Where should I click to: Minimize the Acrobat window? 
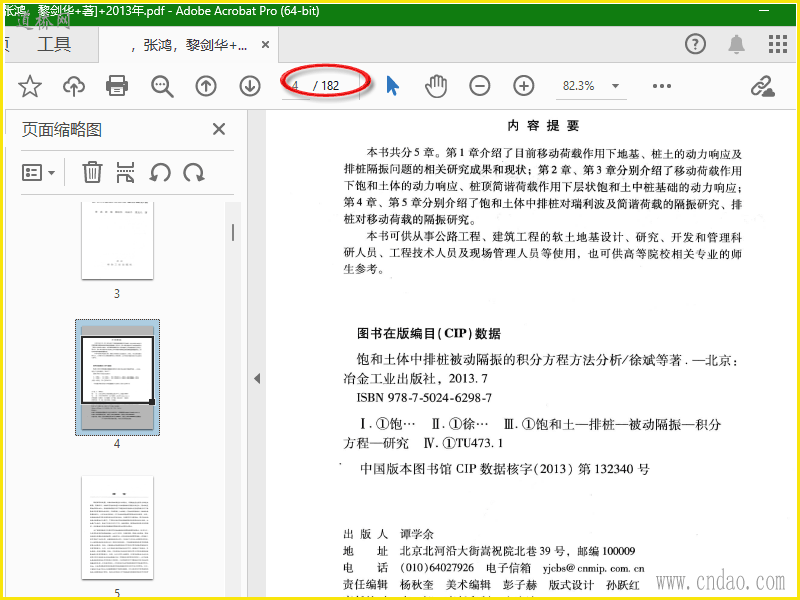pyautogui.click(x=764, y=11)
